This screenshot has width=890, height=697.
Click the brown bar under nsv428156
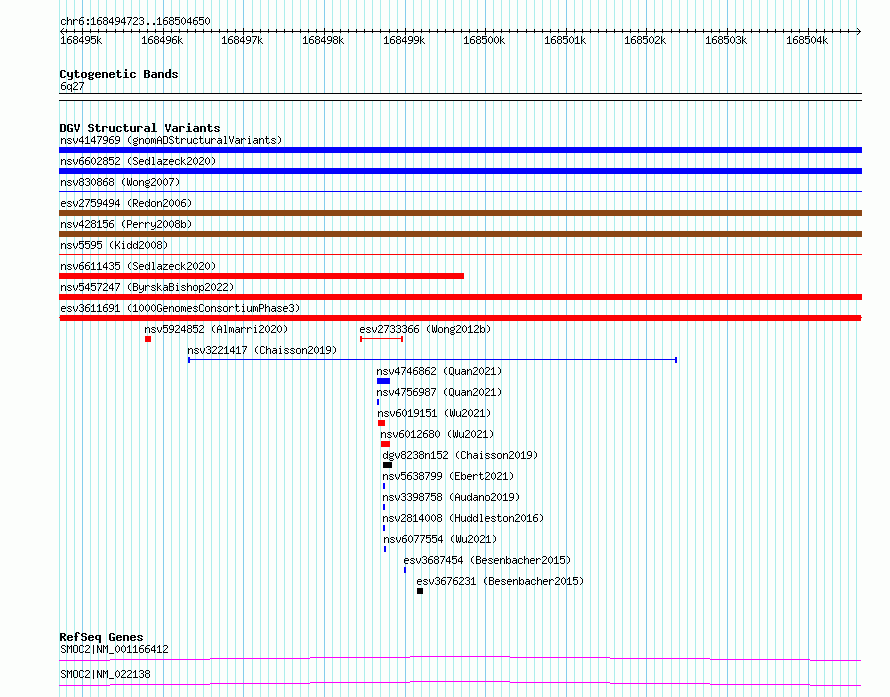pyautogui.click(x=460, y=234)
